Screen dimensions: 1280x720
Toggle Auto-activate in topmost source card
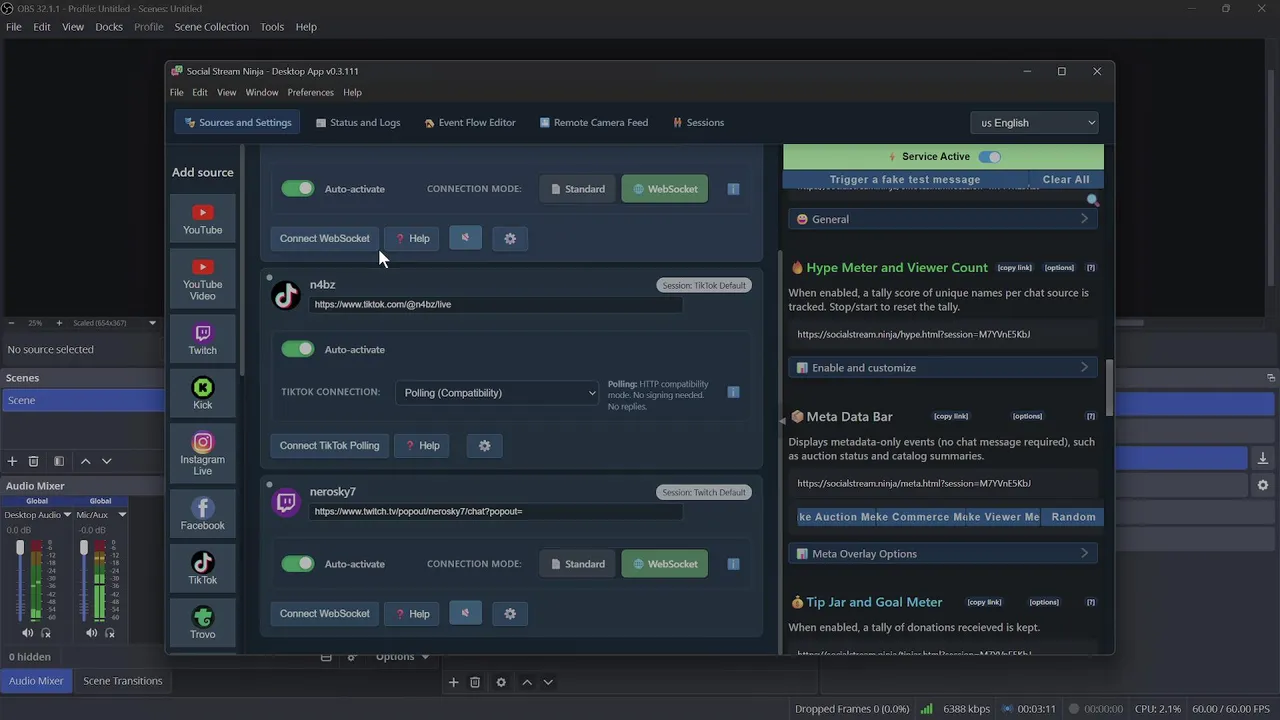297,188
